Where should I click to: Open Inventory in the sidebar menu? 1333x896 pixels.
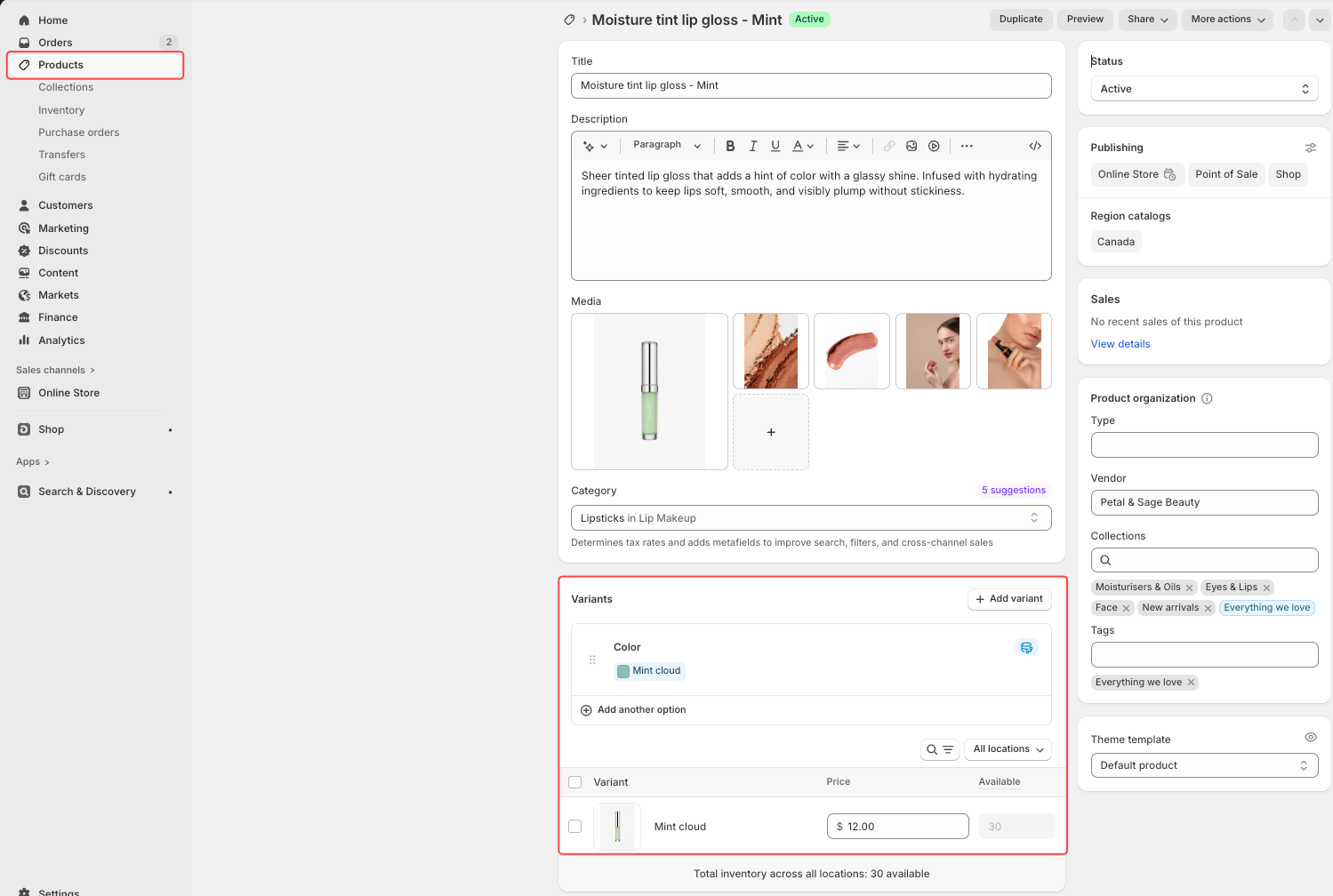(x=61, y=110)
